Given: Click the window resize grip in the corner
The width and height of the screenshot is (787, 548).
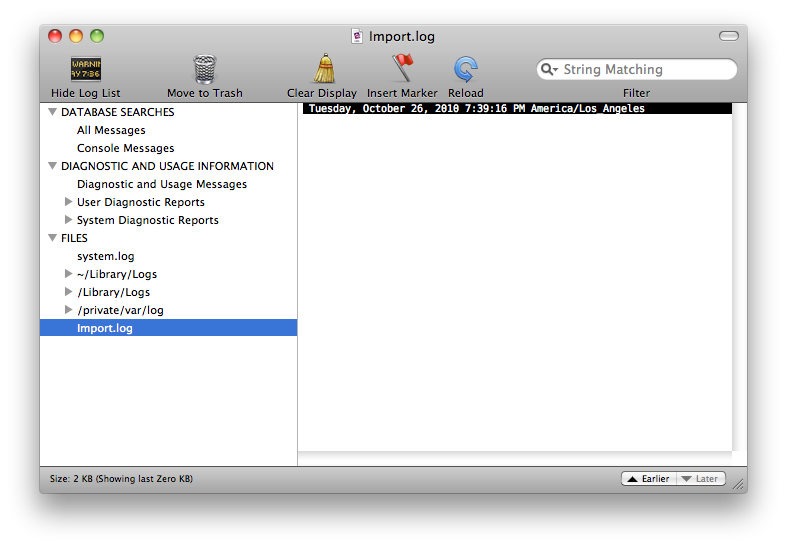Looking at the screenshot, I should [738, 484].
